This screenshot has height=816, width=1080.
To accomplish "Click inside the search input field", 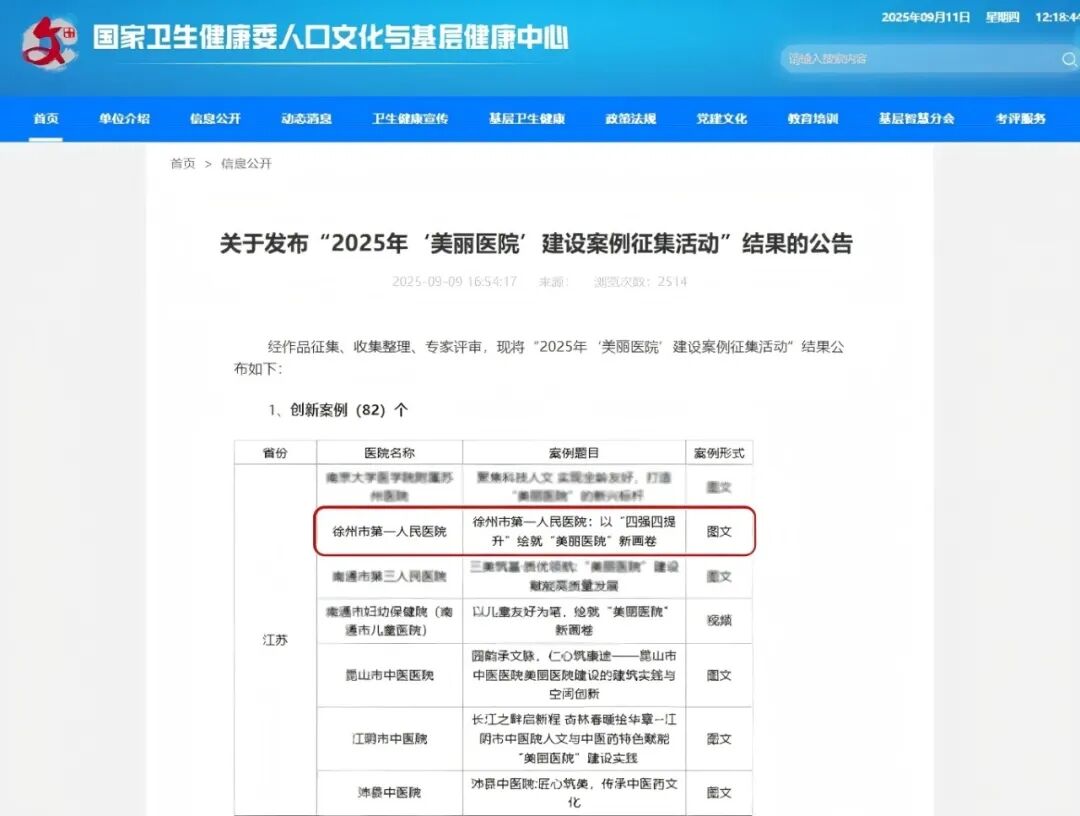I will [910, 60].
